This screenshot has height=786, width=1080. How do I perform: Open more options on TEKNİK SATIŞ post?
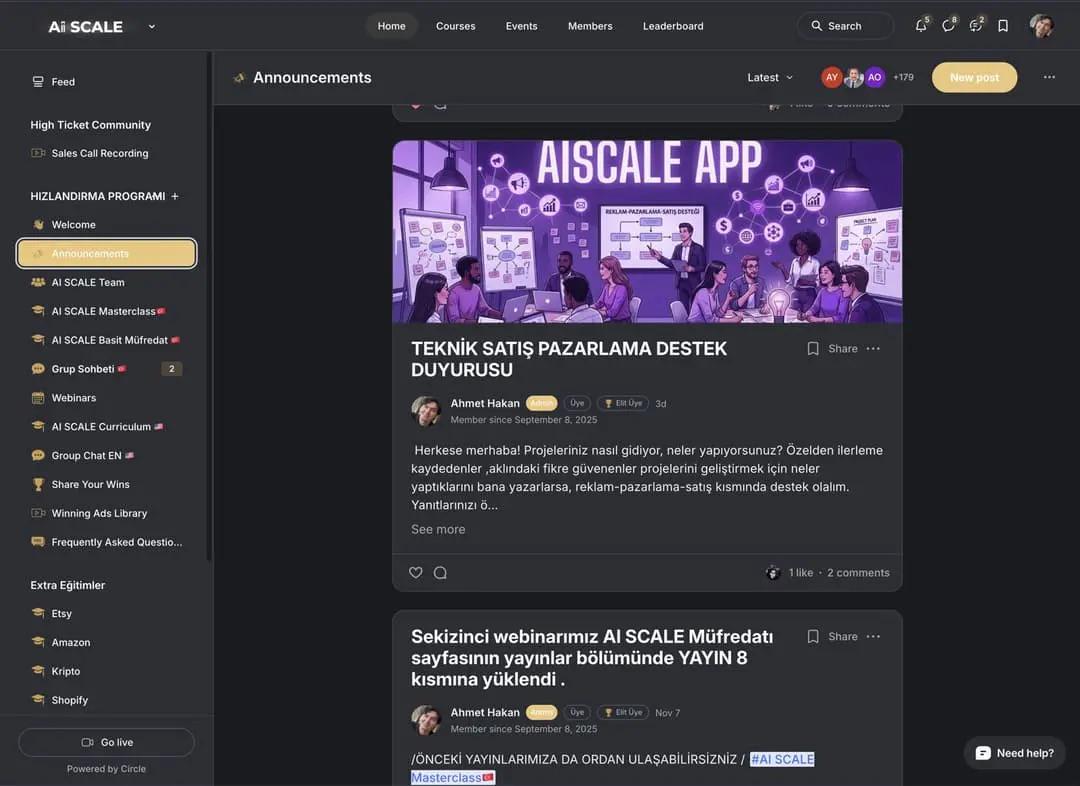(x=873, y=349)
